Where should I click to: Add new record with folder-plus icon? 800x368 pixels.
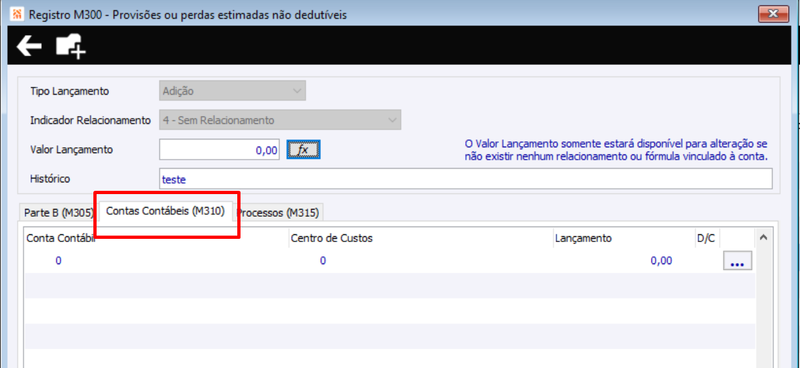point(70,46)
